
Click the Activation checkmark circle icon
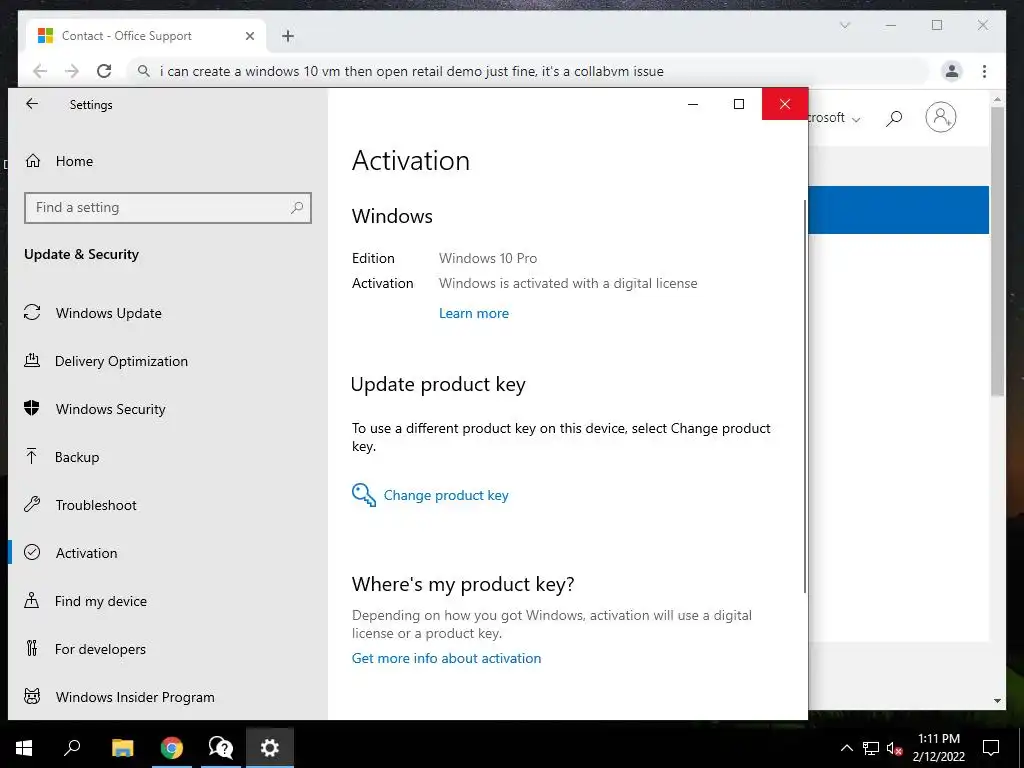32,552
